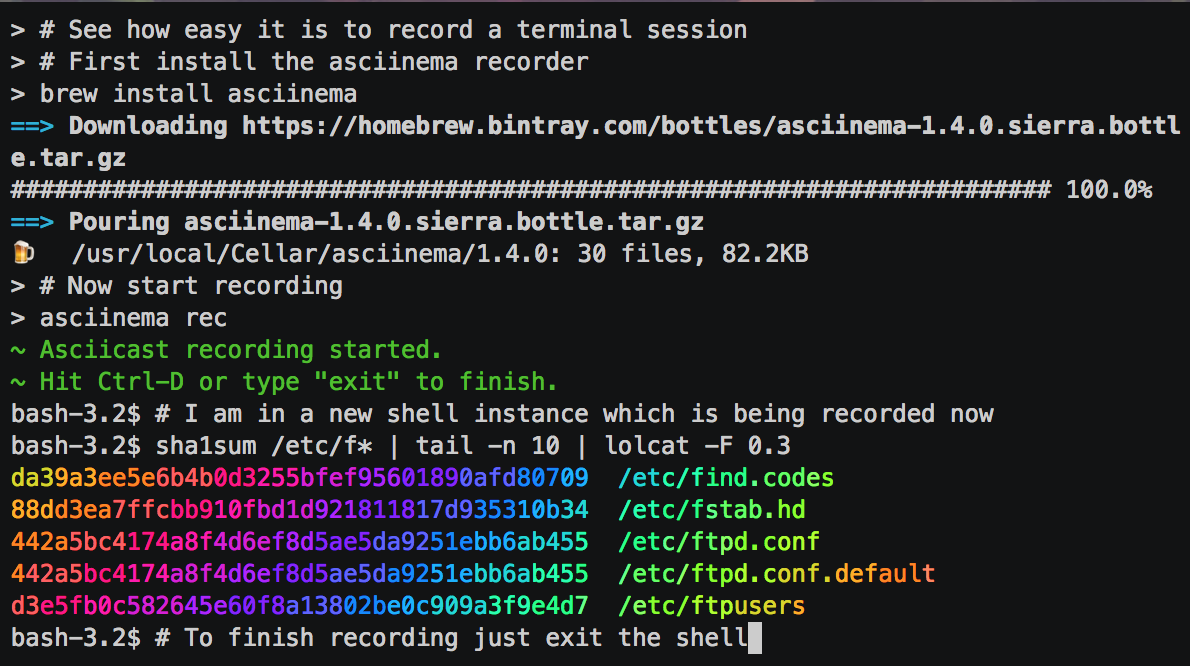Screen dimensions: 1190x666
Task: Click the hash starting with 88dd3ea7
Action: [x=299, y=510]
